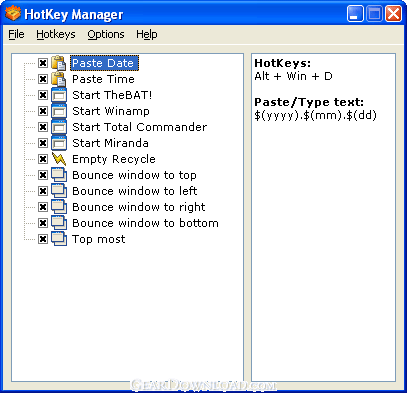Select Bounce window to right
Image resolution: width=407 pixels, height=393 pixels.
coord(139,207)
